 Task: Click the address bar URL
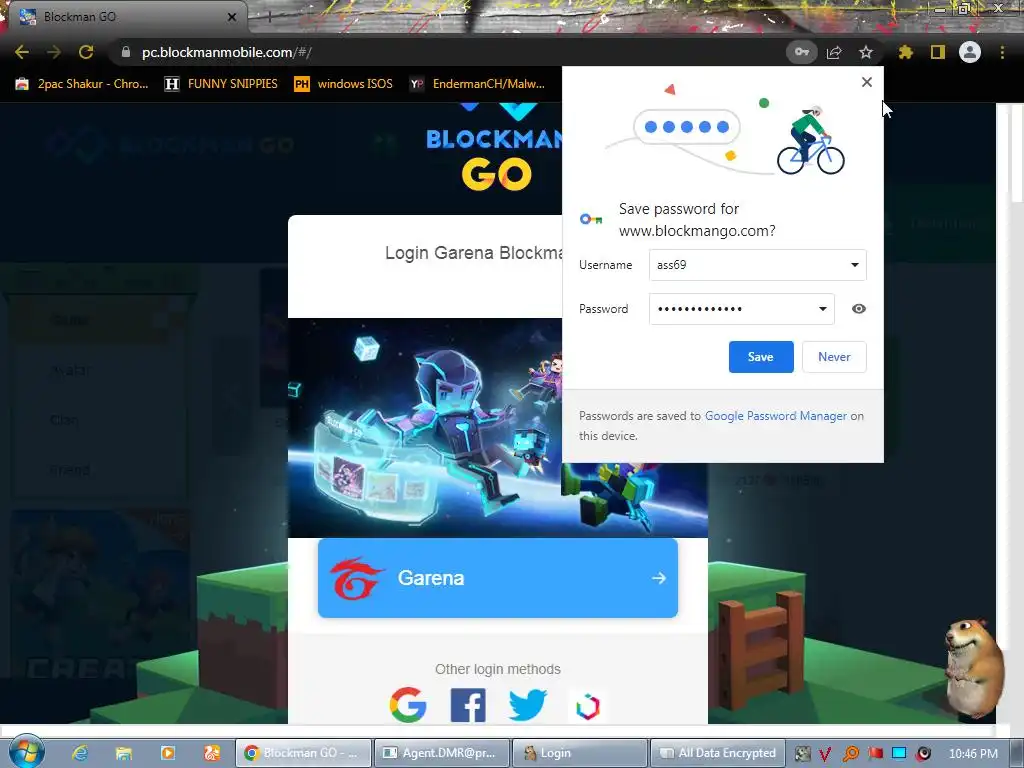[x=227, y=52]
